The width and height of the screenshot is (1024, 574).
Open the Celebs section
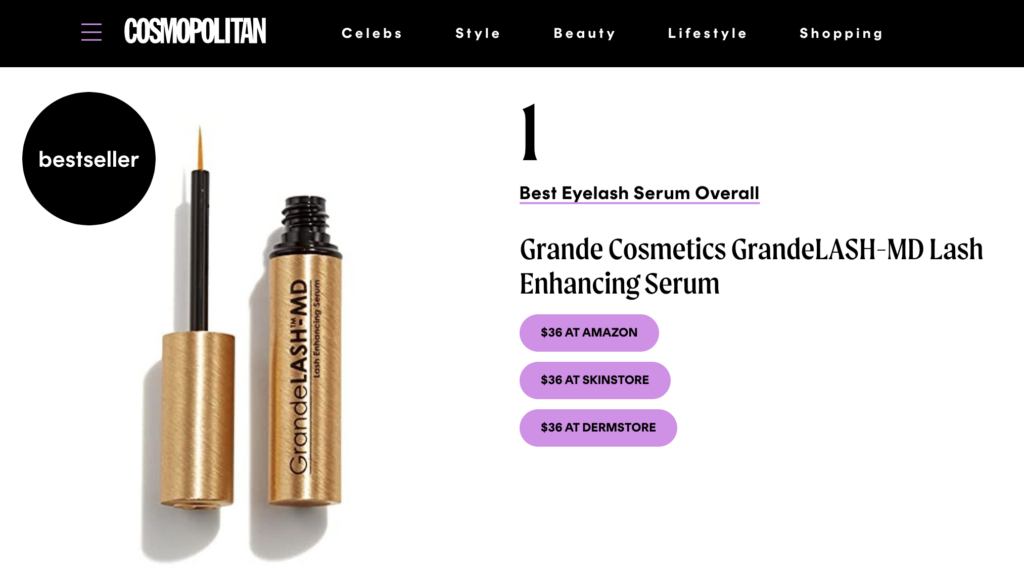tap(372, 33)
